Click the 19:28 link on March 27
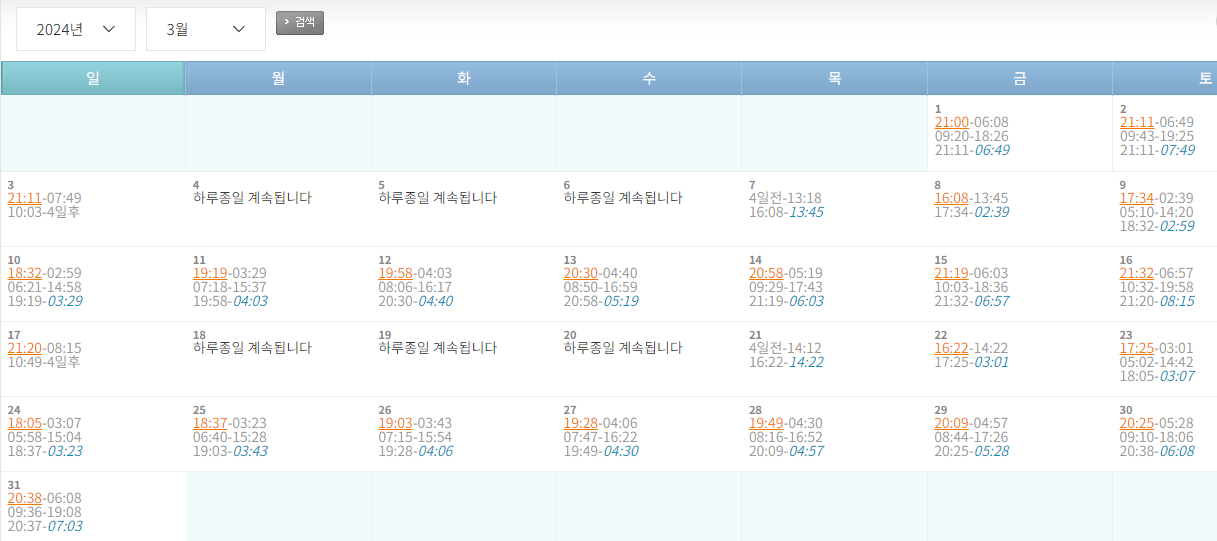Viewport: 1217px width, 541px height. click(581, 423)
